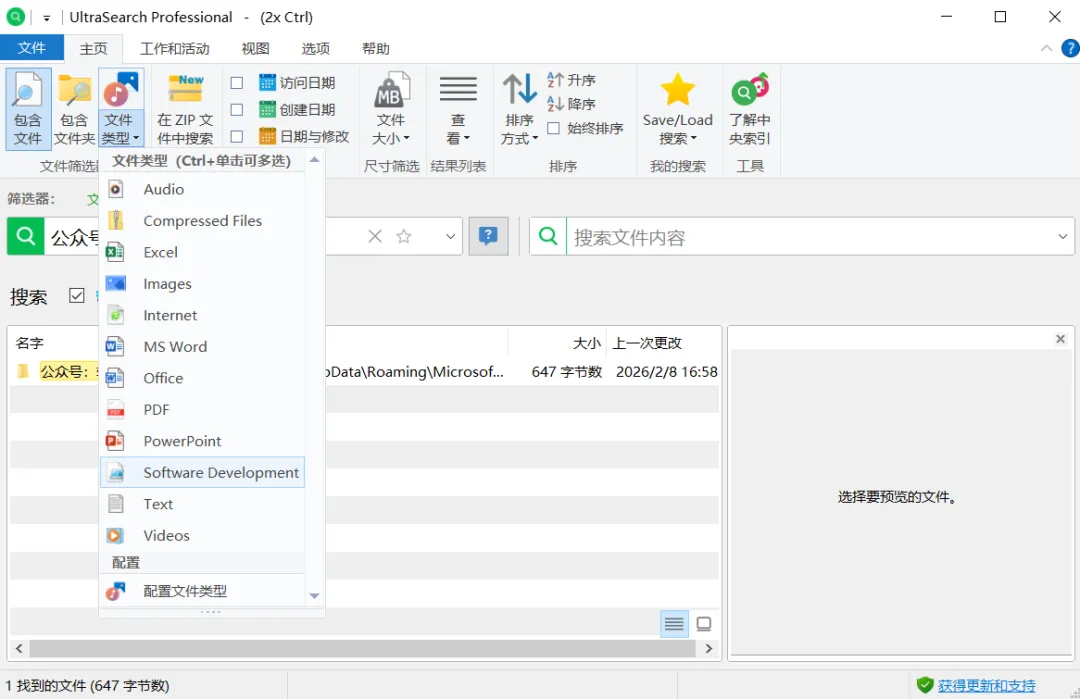Viewport: 1080px width, 699px height.
Task: Open the File Size (文件大小) filter dropdown
Action: pyautogui.click(x=391, y=109)
